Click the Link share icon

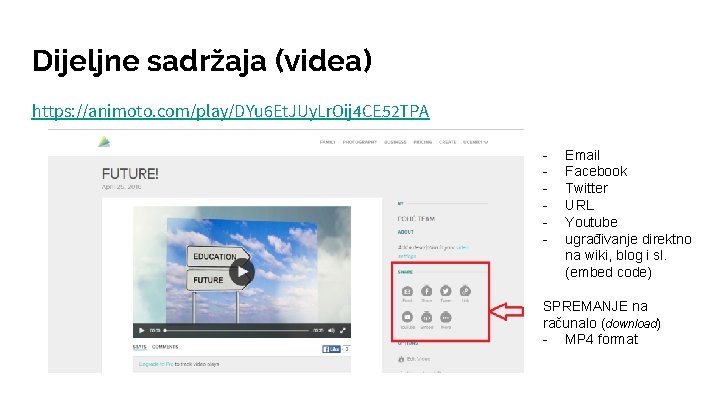tap(465, 291)
